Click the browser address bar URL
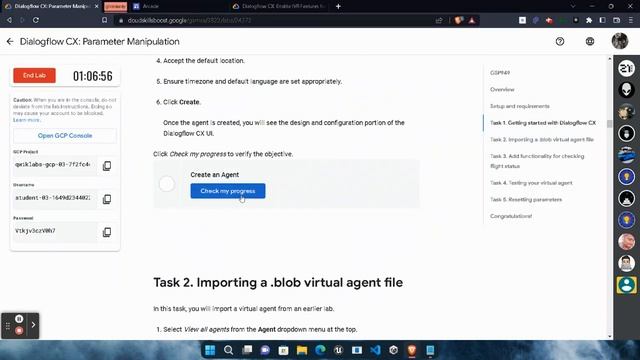This screenshot has height=360, width=640. [x=189, y=20]
